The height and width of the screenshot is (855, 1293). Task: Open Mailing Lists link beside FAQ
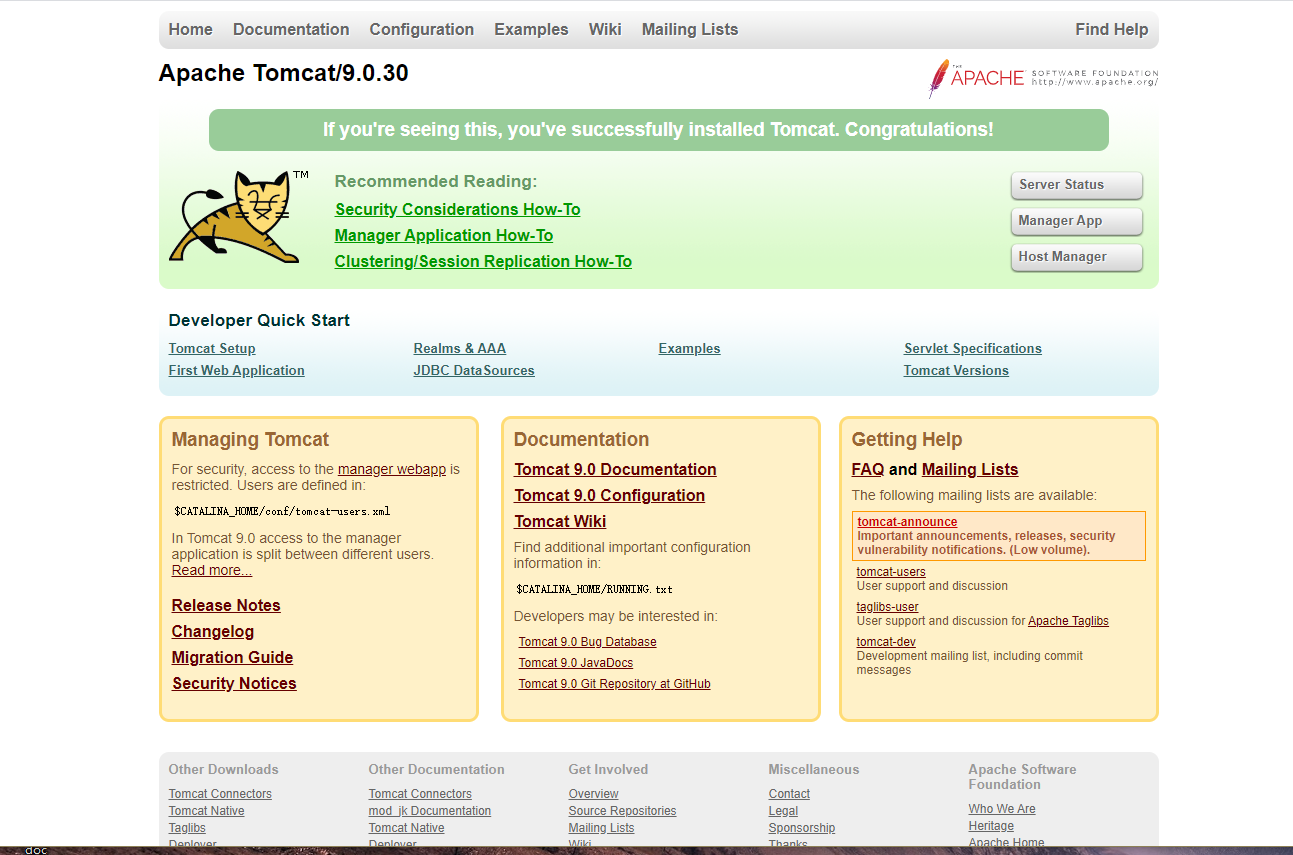pyautogui.click(x=970, y=469)
